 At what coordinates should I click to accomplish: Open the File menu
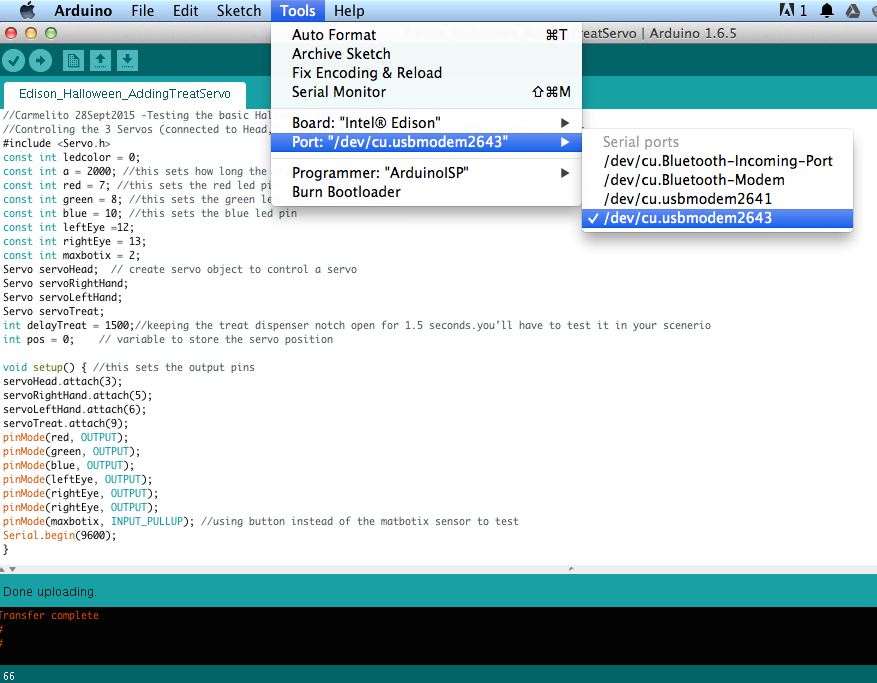click(x=143, y=11)
